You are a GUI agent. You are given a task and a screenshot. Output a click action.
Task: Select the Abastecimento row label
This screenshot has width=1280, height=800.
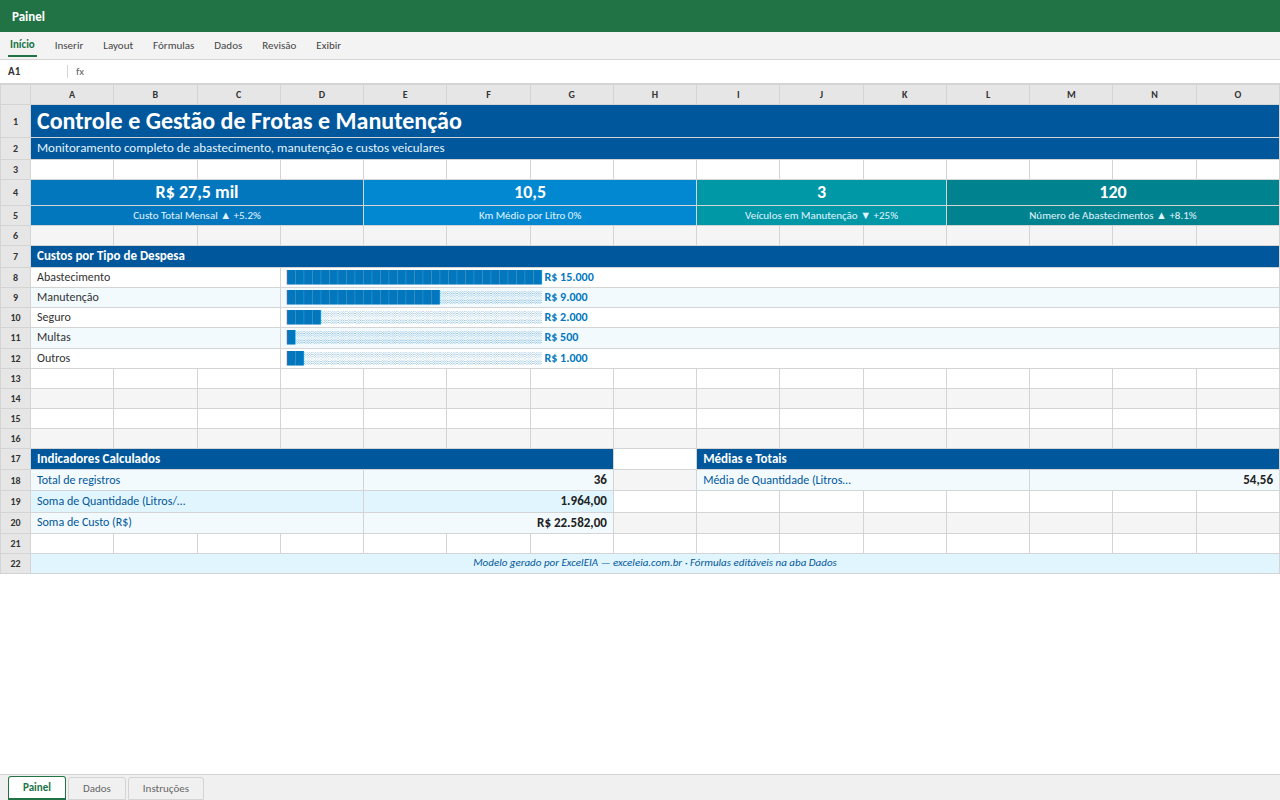click(156, 278)
